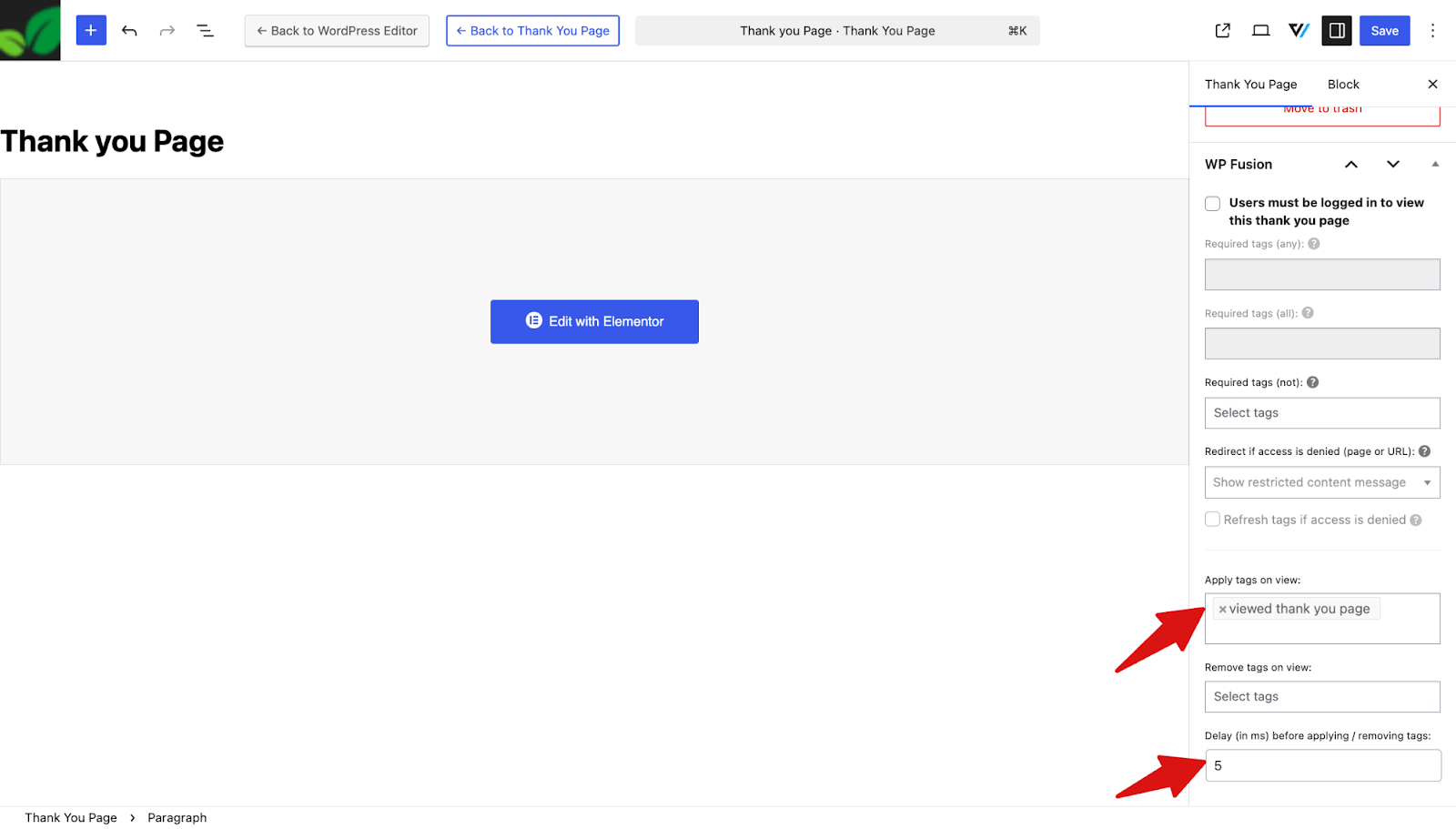Click the Save button

coord(1384,30)
